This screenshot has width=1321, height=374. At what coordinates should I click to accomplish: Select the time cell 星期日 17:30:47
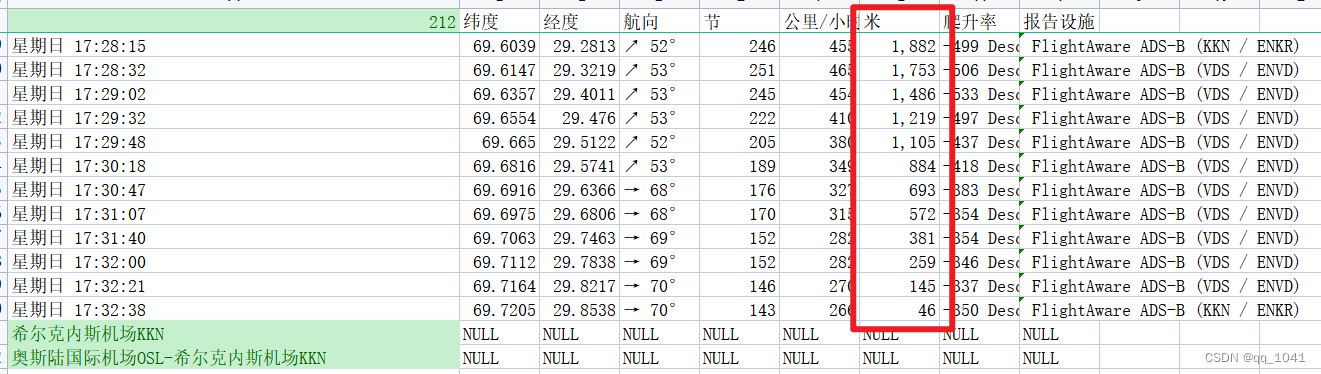click(234, 190)
